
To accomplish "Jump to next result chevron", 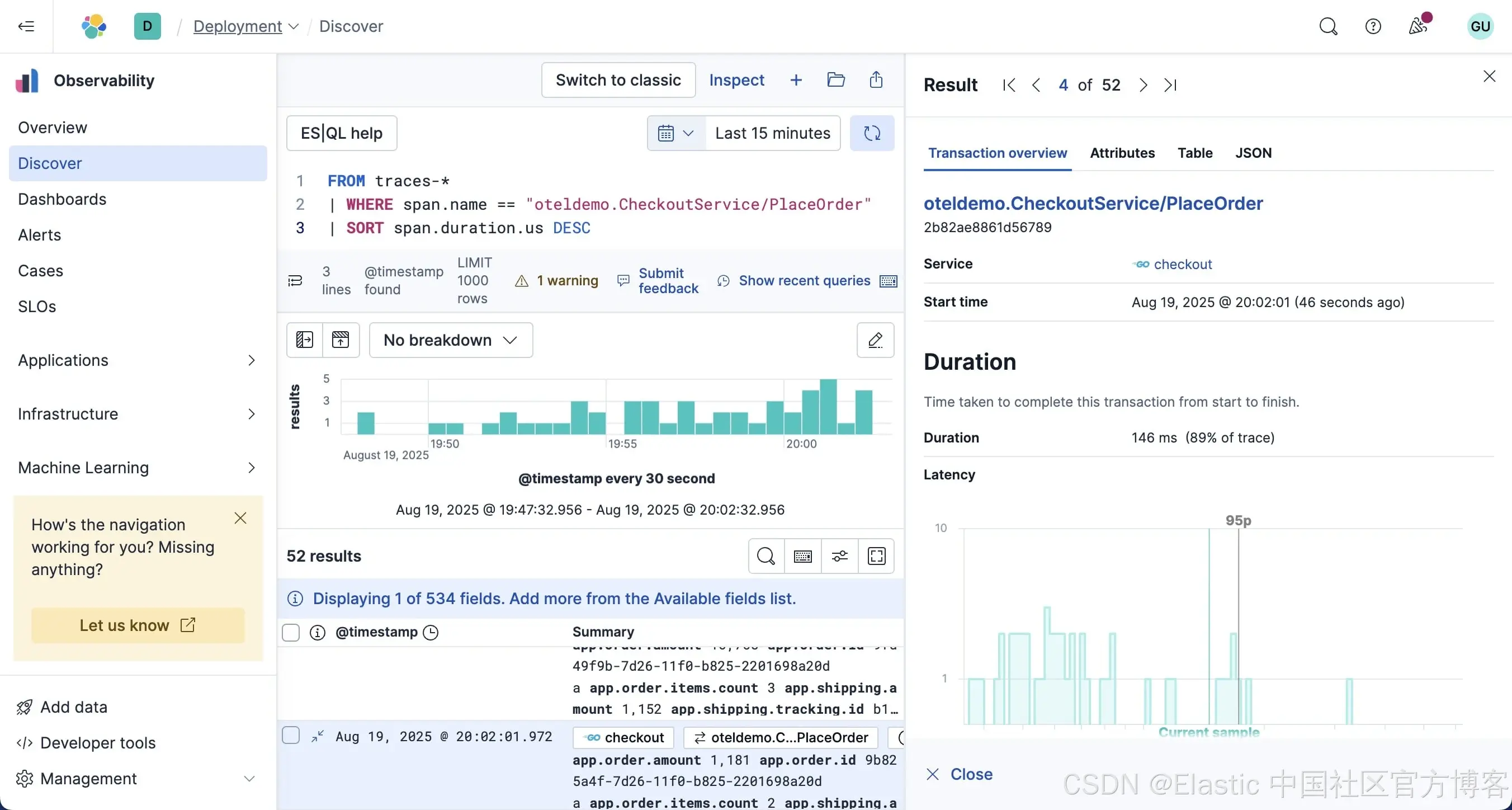I will click(x=1142, y=85).
